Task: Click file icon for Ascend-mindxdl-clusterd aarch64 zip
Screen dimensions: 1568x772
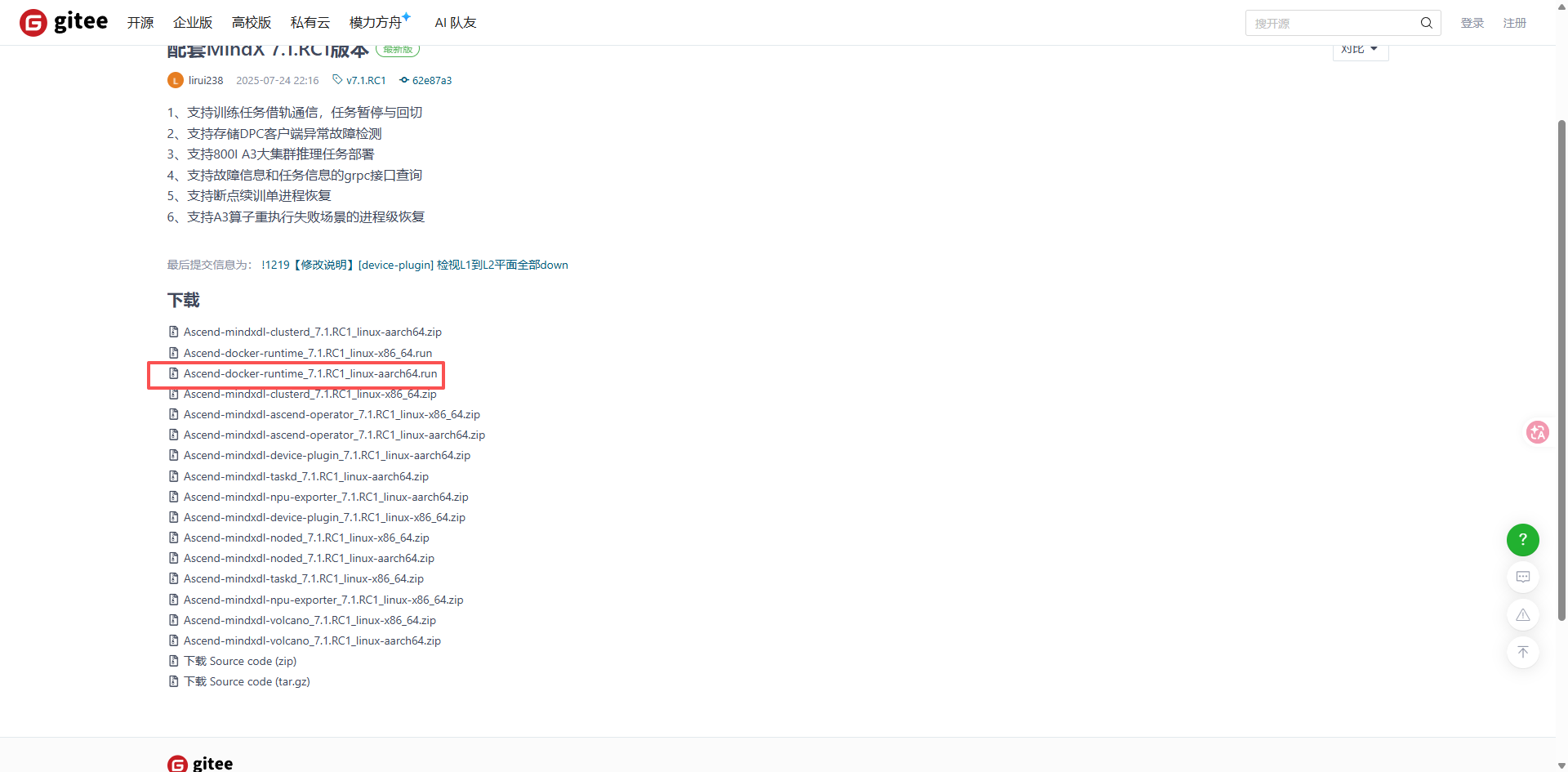Action: (173, 332)
